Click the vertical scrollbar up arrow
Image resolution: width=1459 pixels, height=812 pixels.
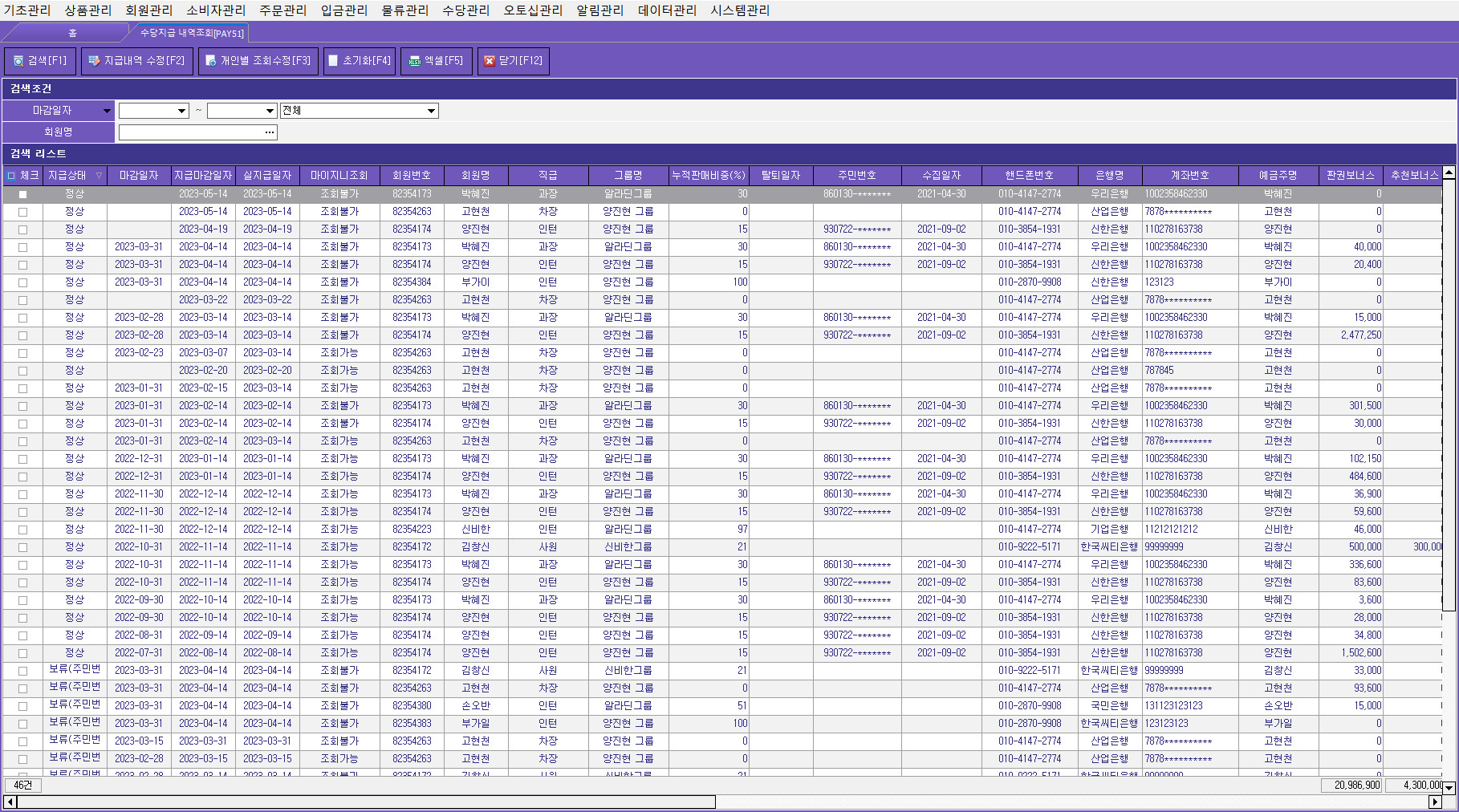click(x=1449, y=173)
